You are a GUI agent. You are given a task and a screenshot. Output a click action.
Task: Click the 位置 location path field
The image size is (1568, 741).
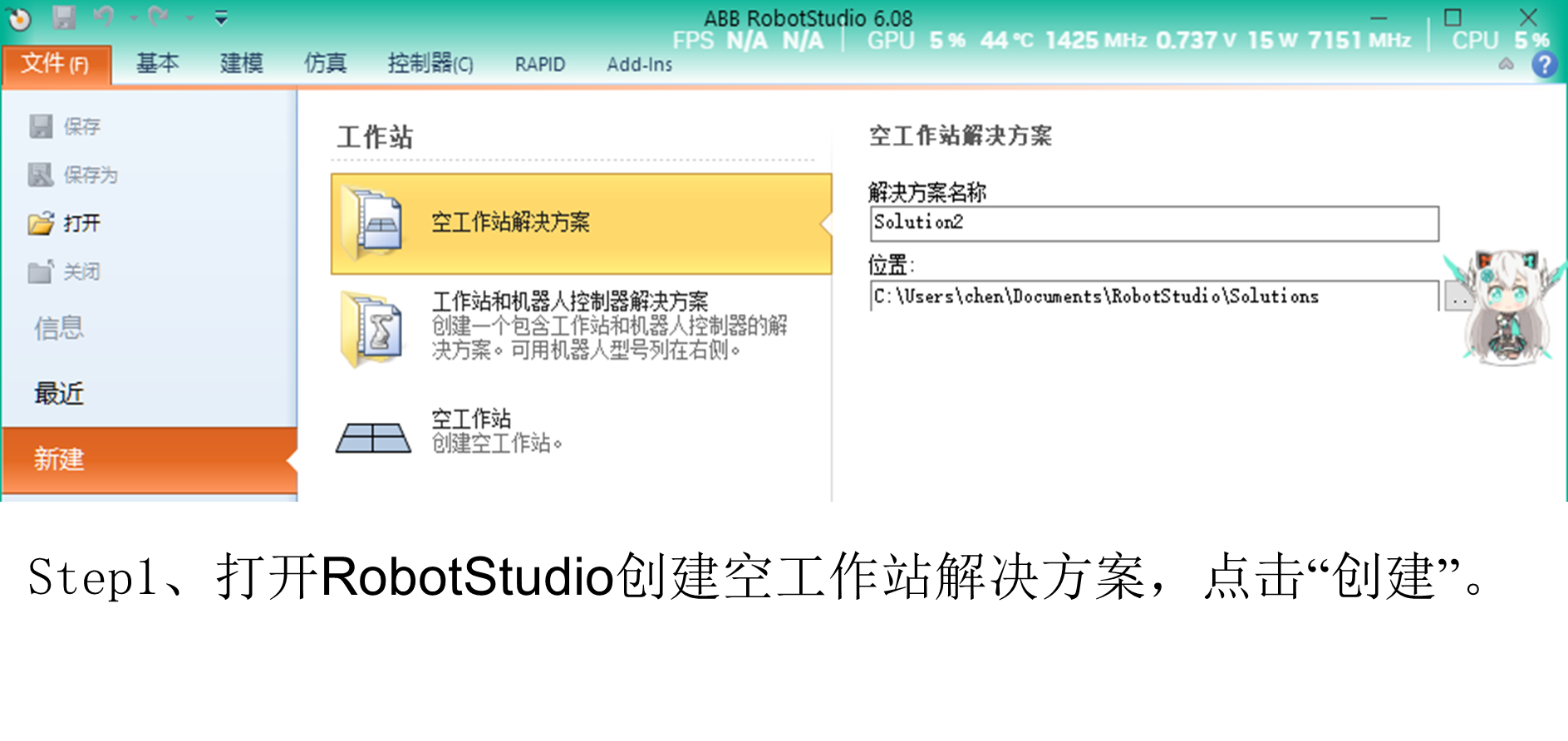(x=1153, y=297)
